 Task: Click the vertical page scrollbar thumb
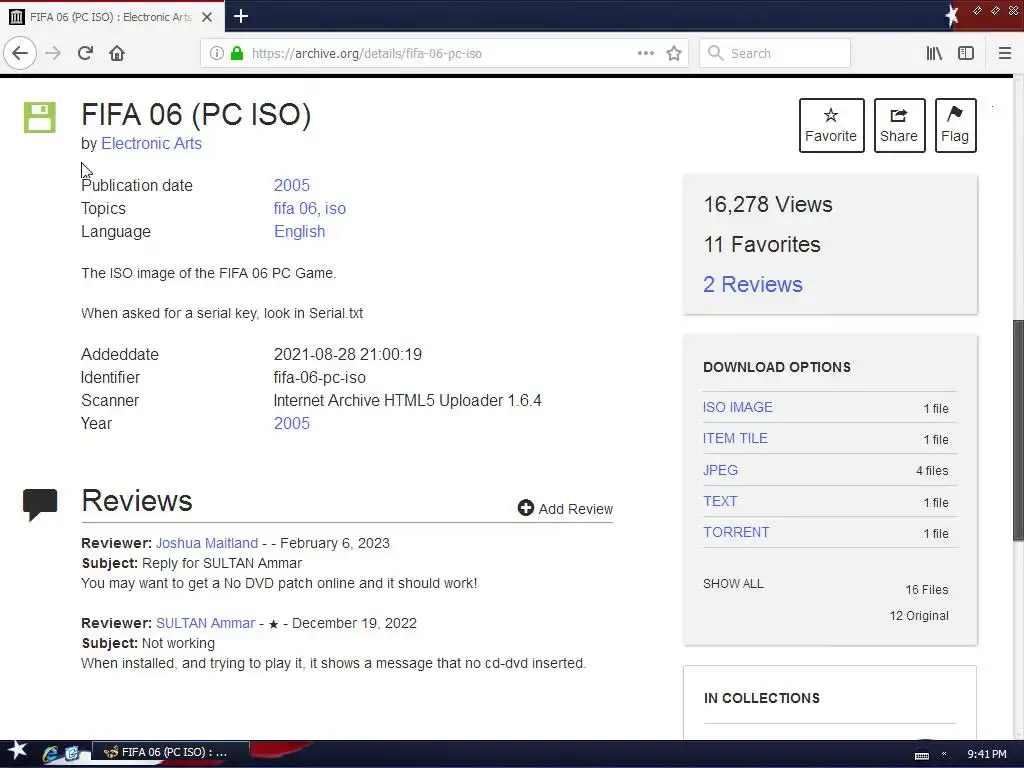pos(1018,430)
